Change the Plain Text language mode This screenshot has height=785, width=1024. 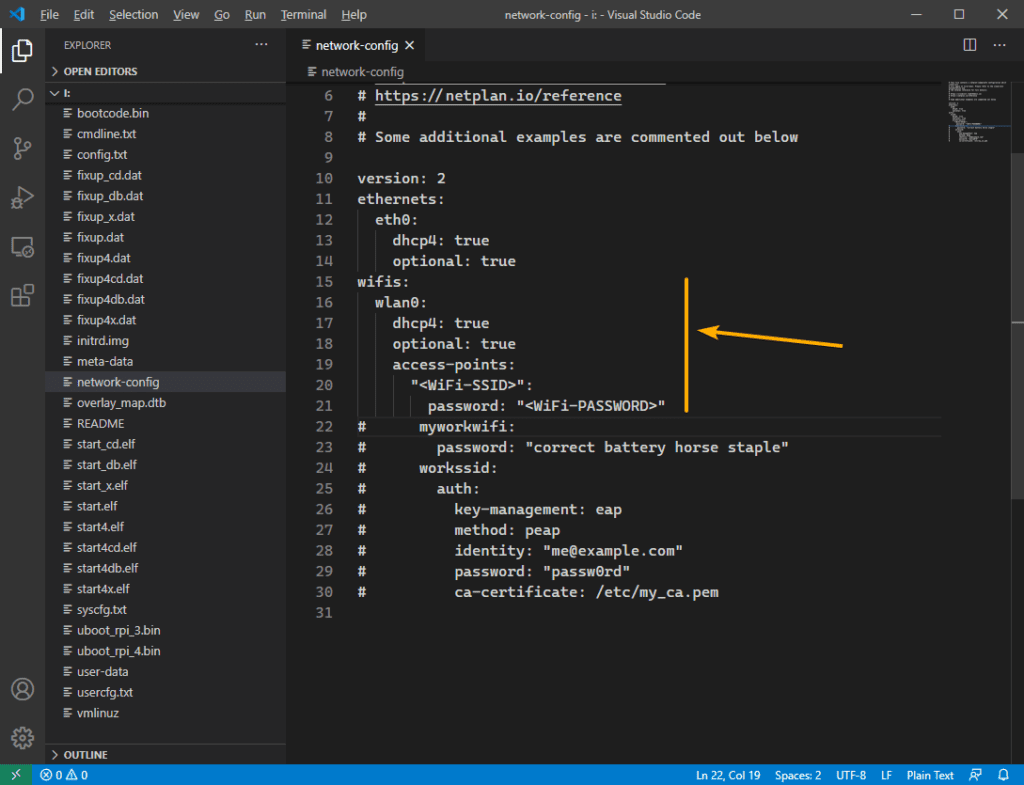[930, 775]
